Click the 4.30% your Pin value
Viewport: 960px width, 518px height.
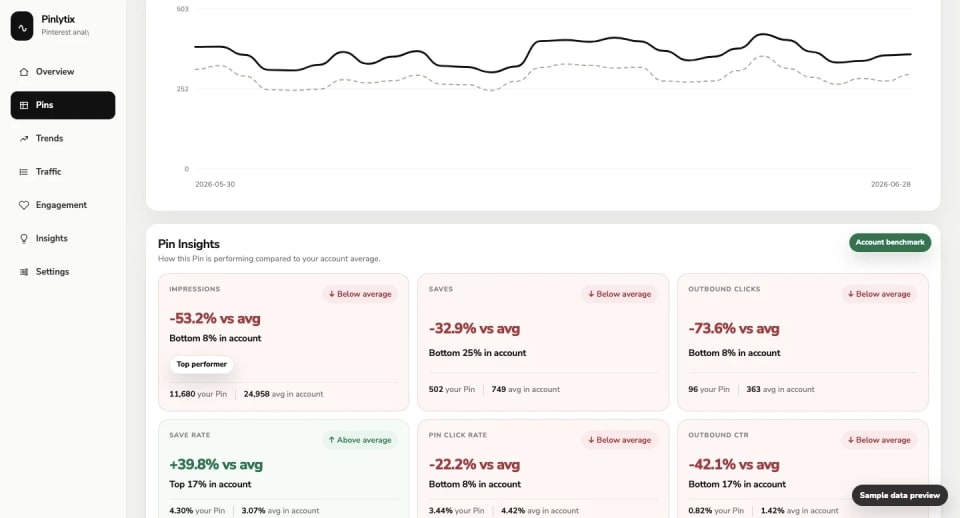point(197,511)
